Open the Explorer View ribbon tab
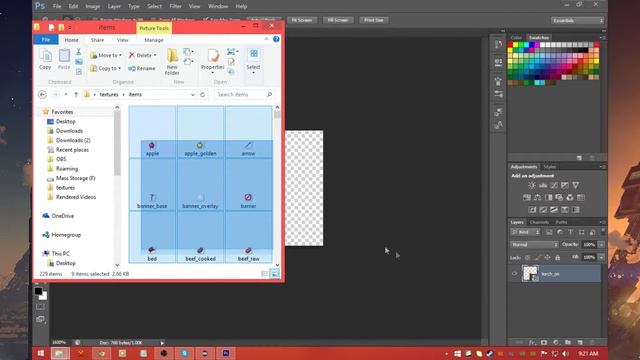Screen dimensions: 640x360 point(122,40)
